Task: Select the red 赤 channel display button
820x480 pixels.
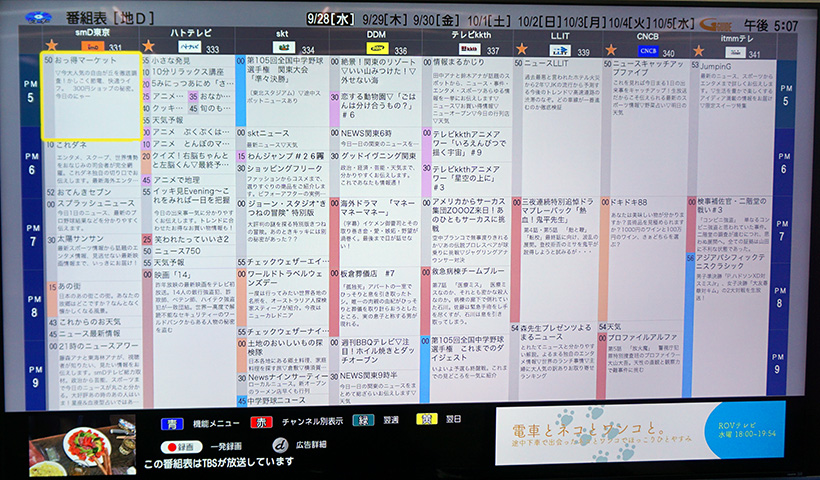Action: (x=261, y=422)
